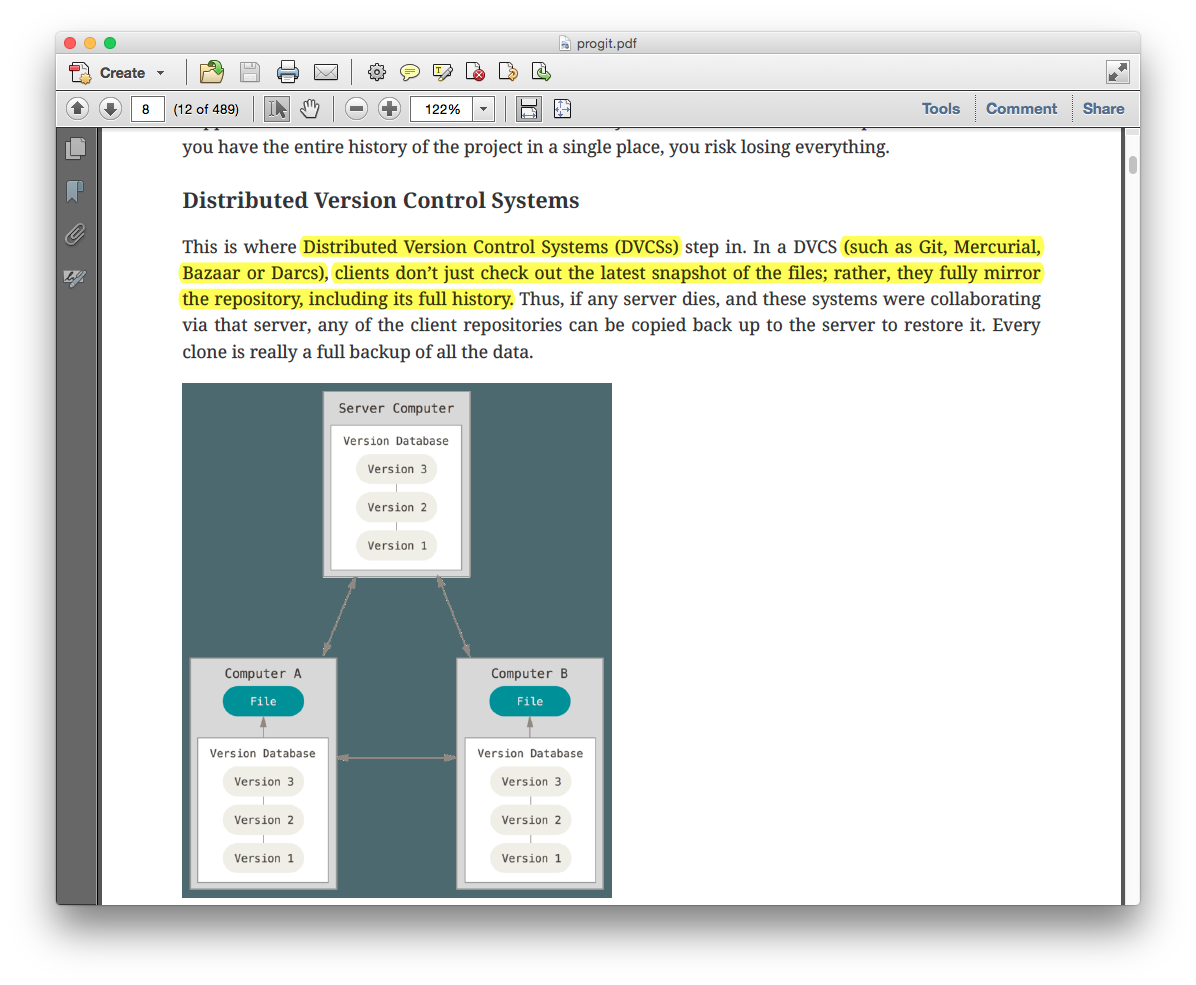
Task: Select the highlight text tool icon
Action: tap(442, 72)
